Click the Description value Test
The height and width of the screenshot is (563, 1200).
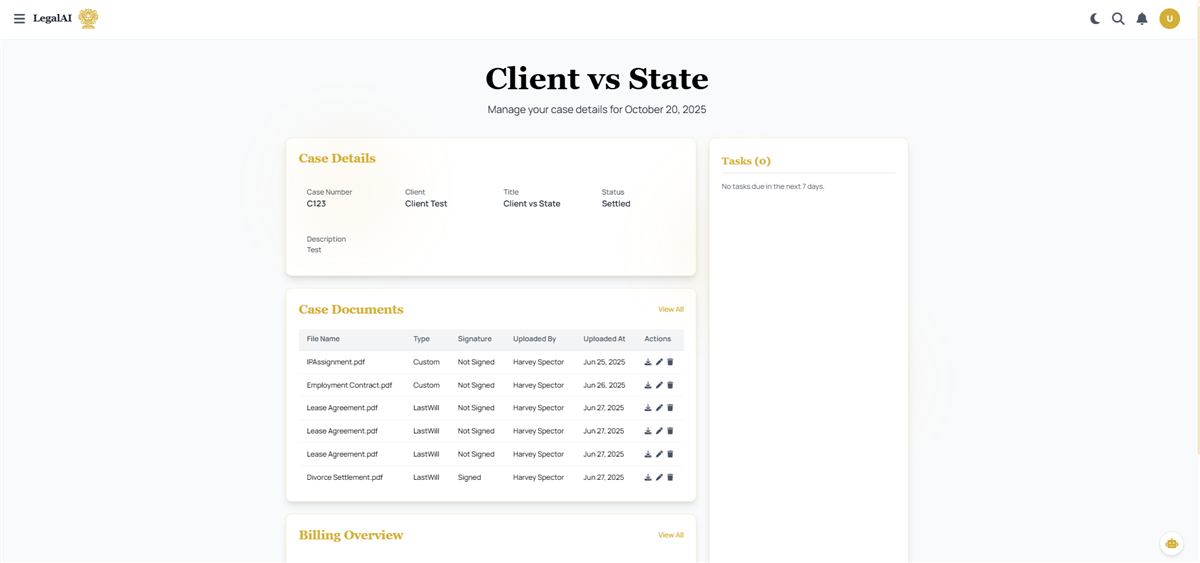point(314,250)
